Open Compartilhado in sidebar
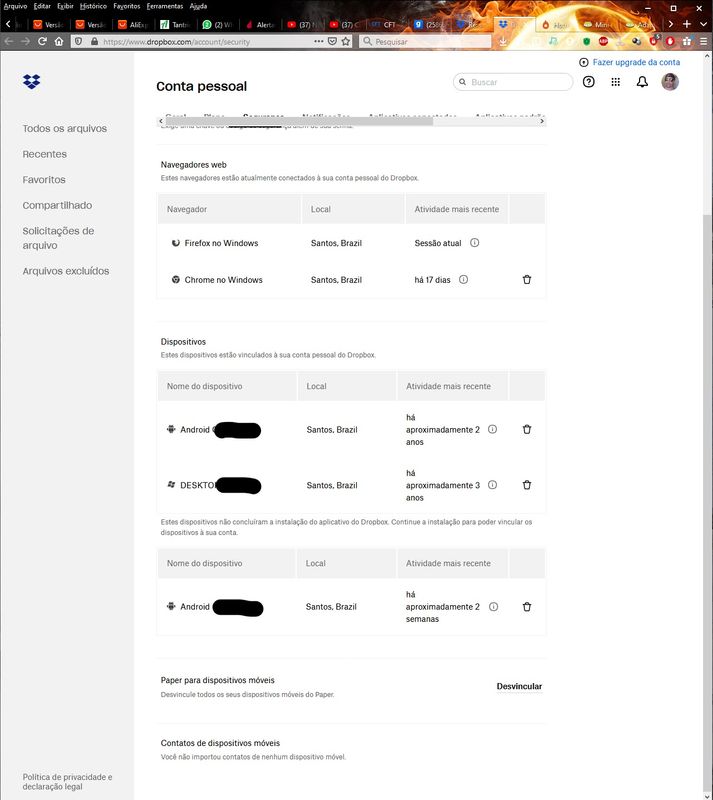This screenshot has height=800, width=713. 57,205
